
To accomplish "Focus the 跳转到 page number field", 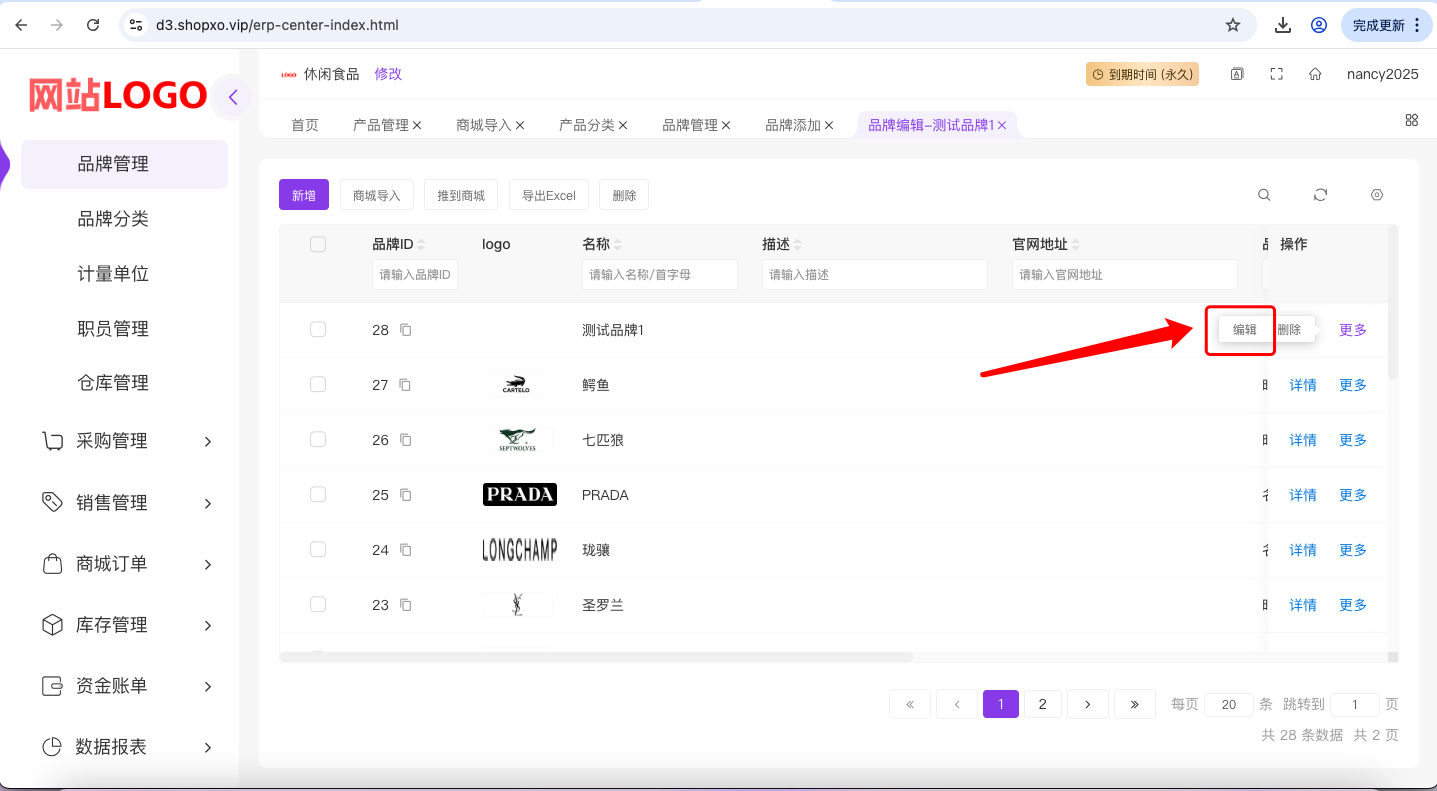I will click(1355, 705).
